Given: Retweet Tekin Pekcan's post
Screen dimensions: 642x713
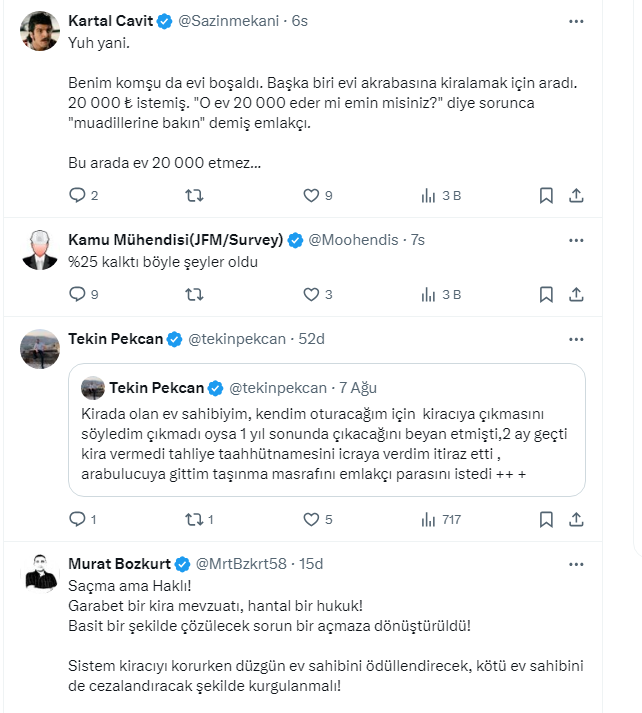Looking at the screenshot, I should pyautogui.click(x=195, y=519).
